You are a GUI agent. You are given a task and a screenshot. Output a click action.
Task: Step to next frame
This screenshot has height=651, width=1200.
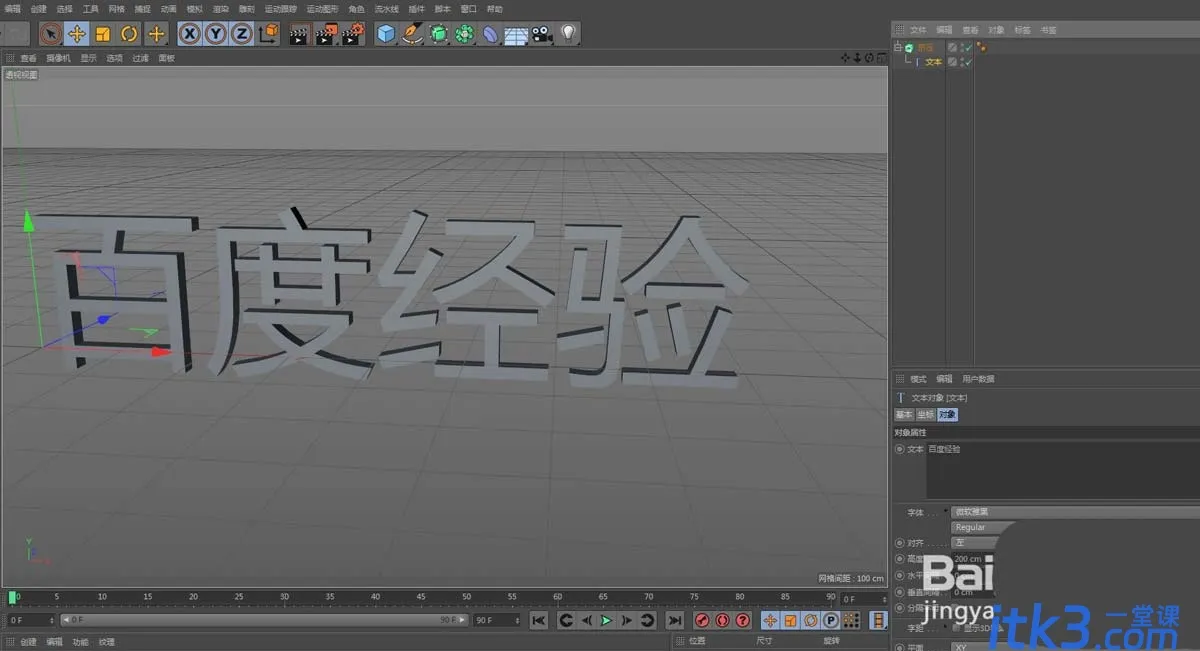tap(627, 620)
